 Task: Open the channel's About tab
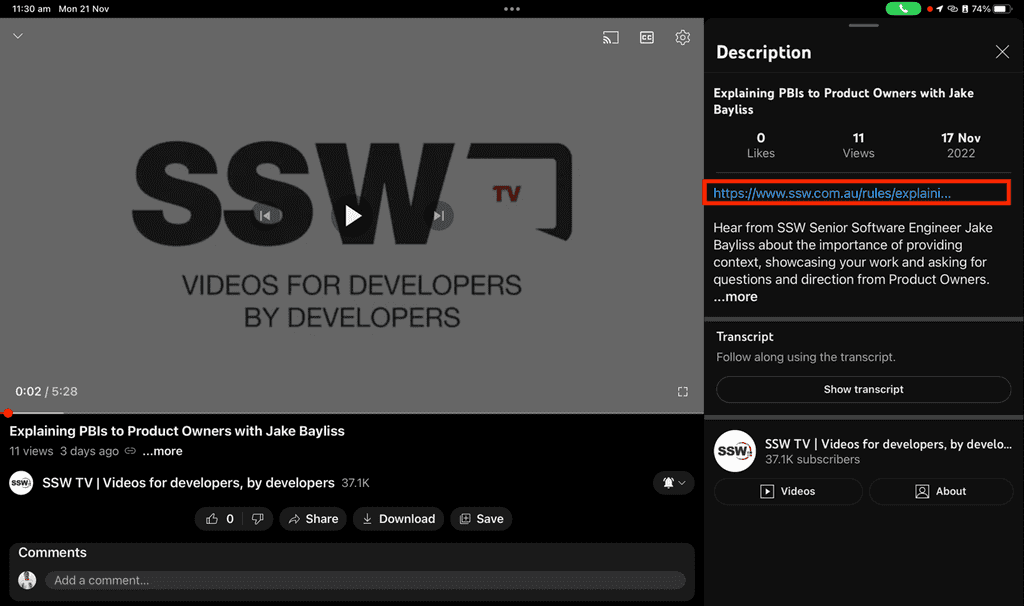(941, 491)
